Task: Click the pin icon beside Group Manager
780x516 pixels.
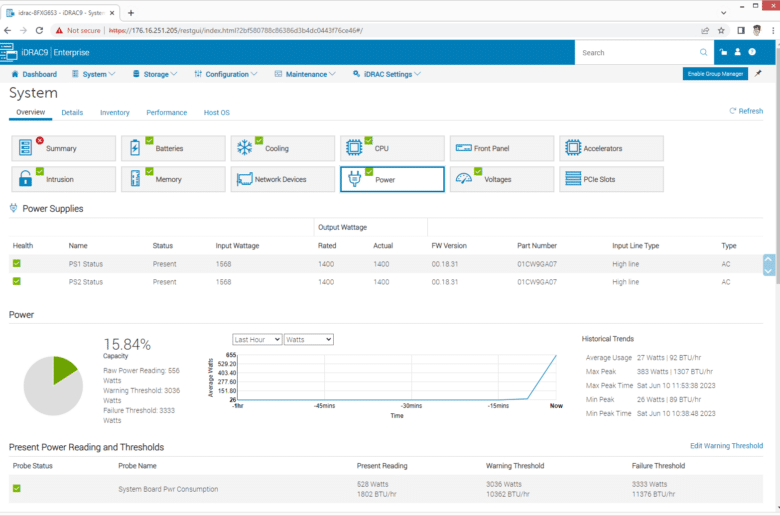Action: [x=758, y=74]
